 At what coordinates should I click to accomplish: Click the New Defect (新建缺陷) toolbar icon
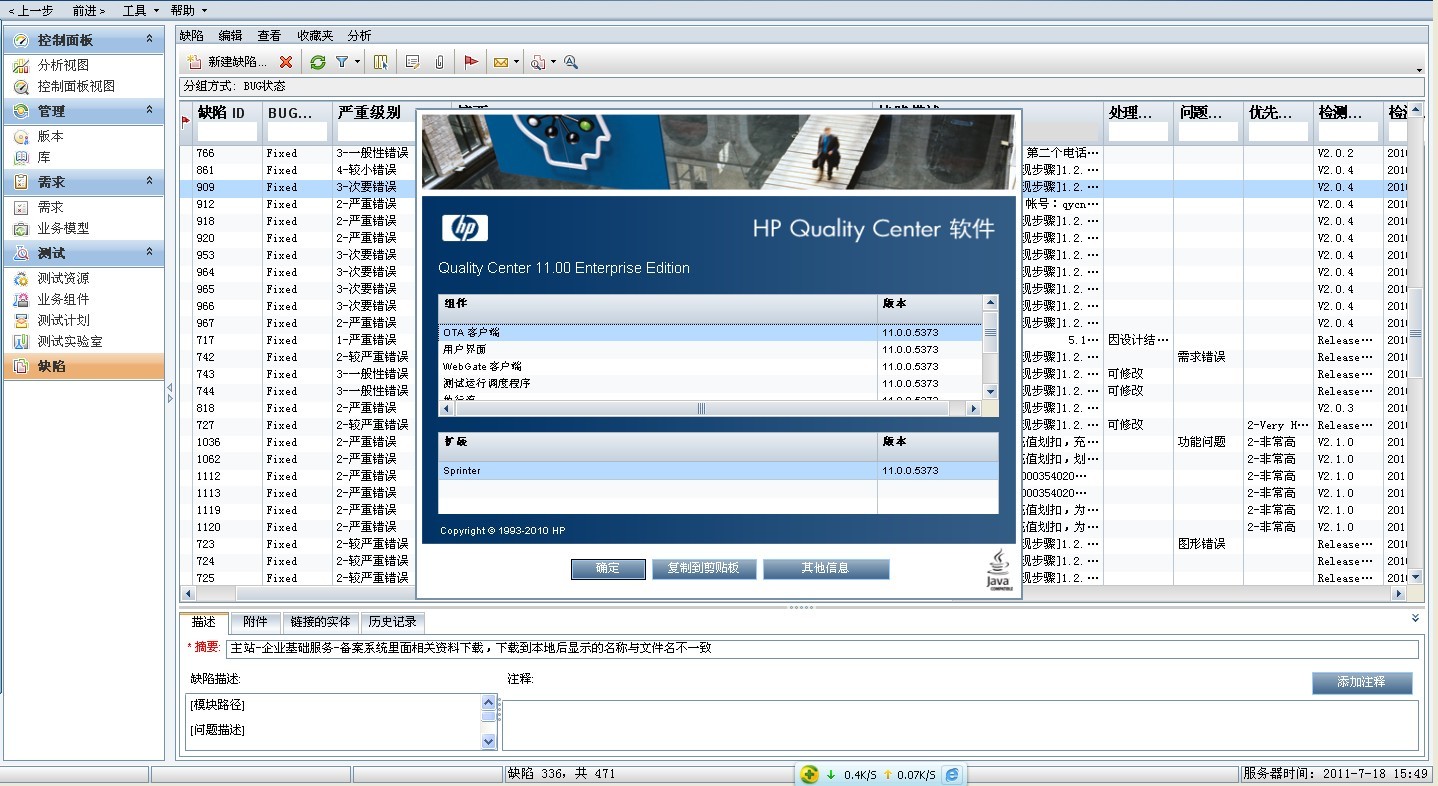click(x=195, y=62)
